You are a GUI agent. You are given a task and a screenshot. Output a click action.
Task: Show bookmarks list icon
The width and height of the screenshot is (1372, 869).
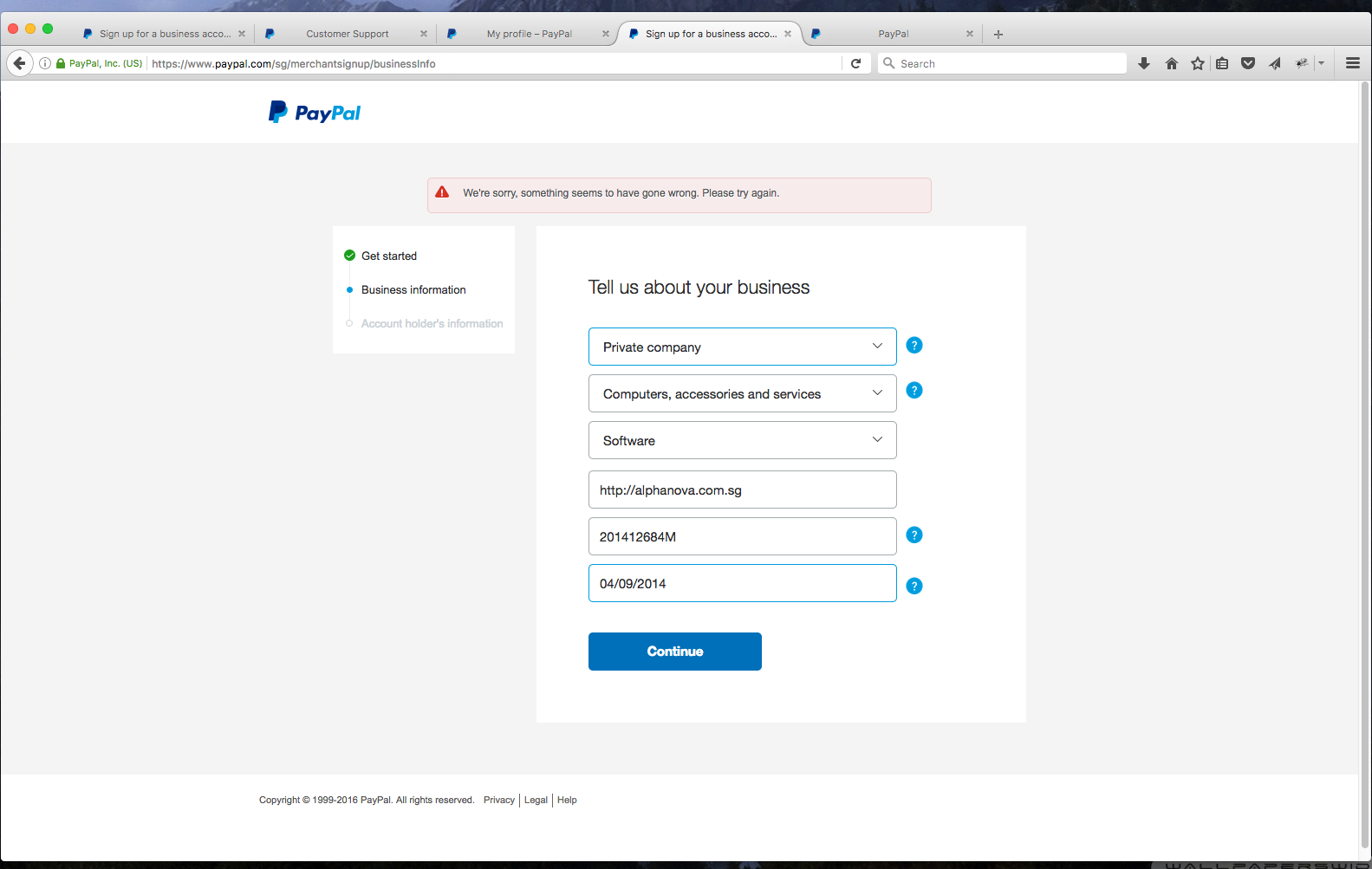point(1222,63)
